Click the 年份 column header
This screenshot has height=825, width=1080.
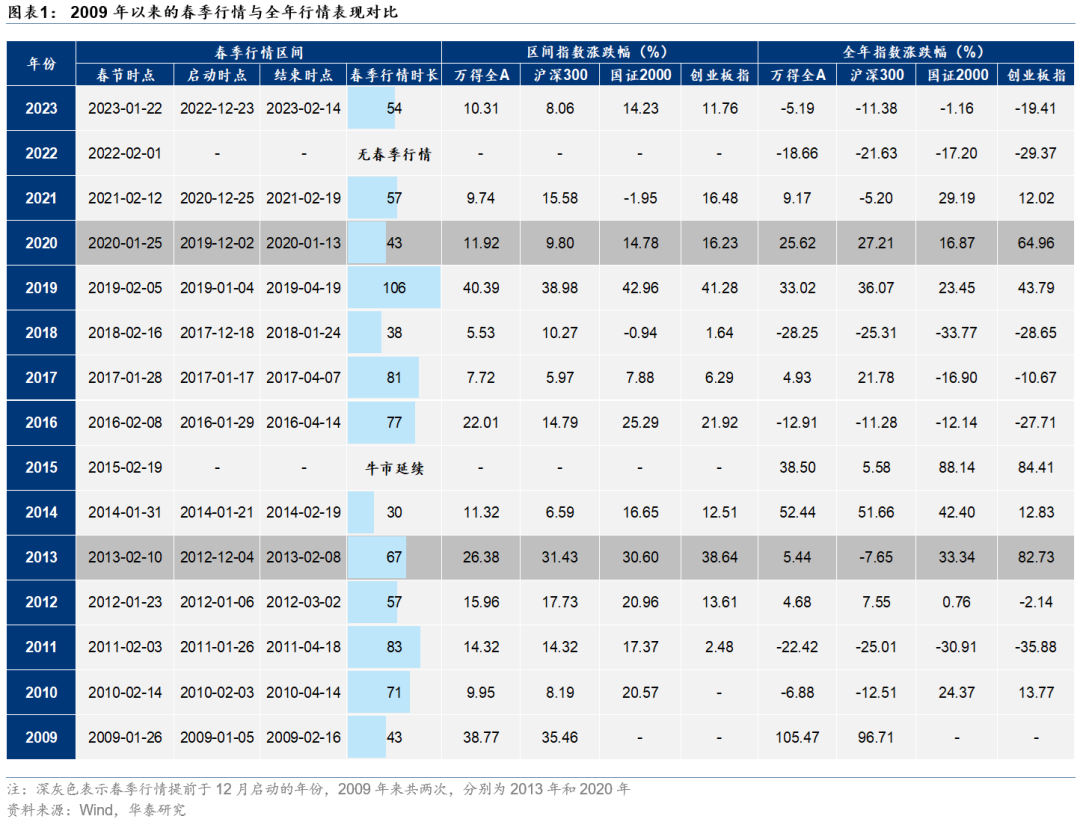coord(41,63)
